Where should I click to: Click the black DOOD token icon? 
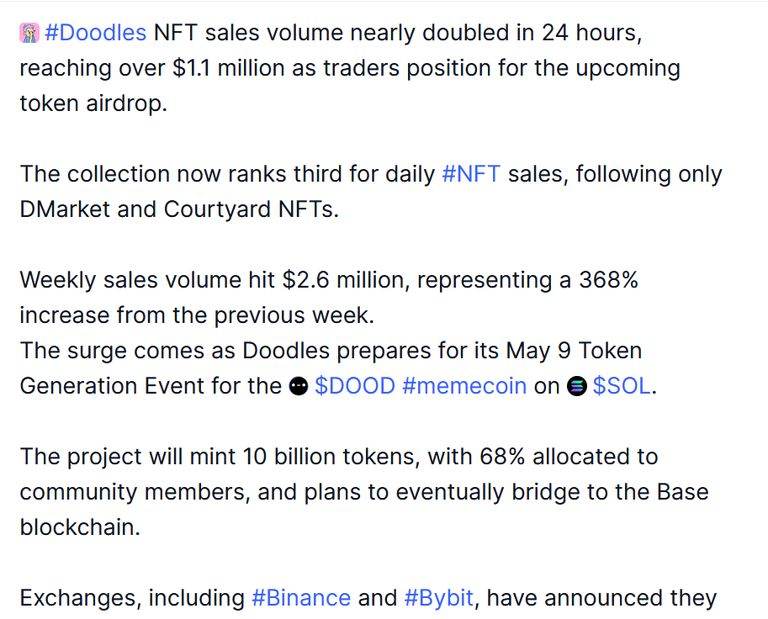point(298,386)
